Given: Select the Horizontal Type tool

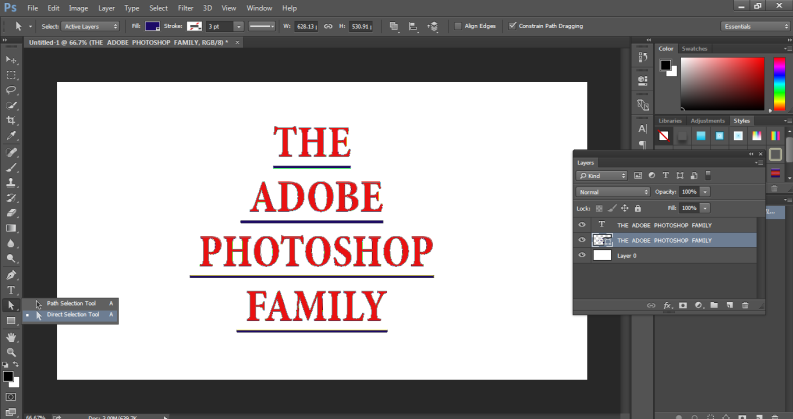Looking at the screenshot, I should tap(11, 290).
